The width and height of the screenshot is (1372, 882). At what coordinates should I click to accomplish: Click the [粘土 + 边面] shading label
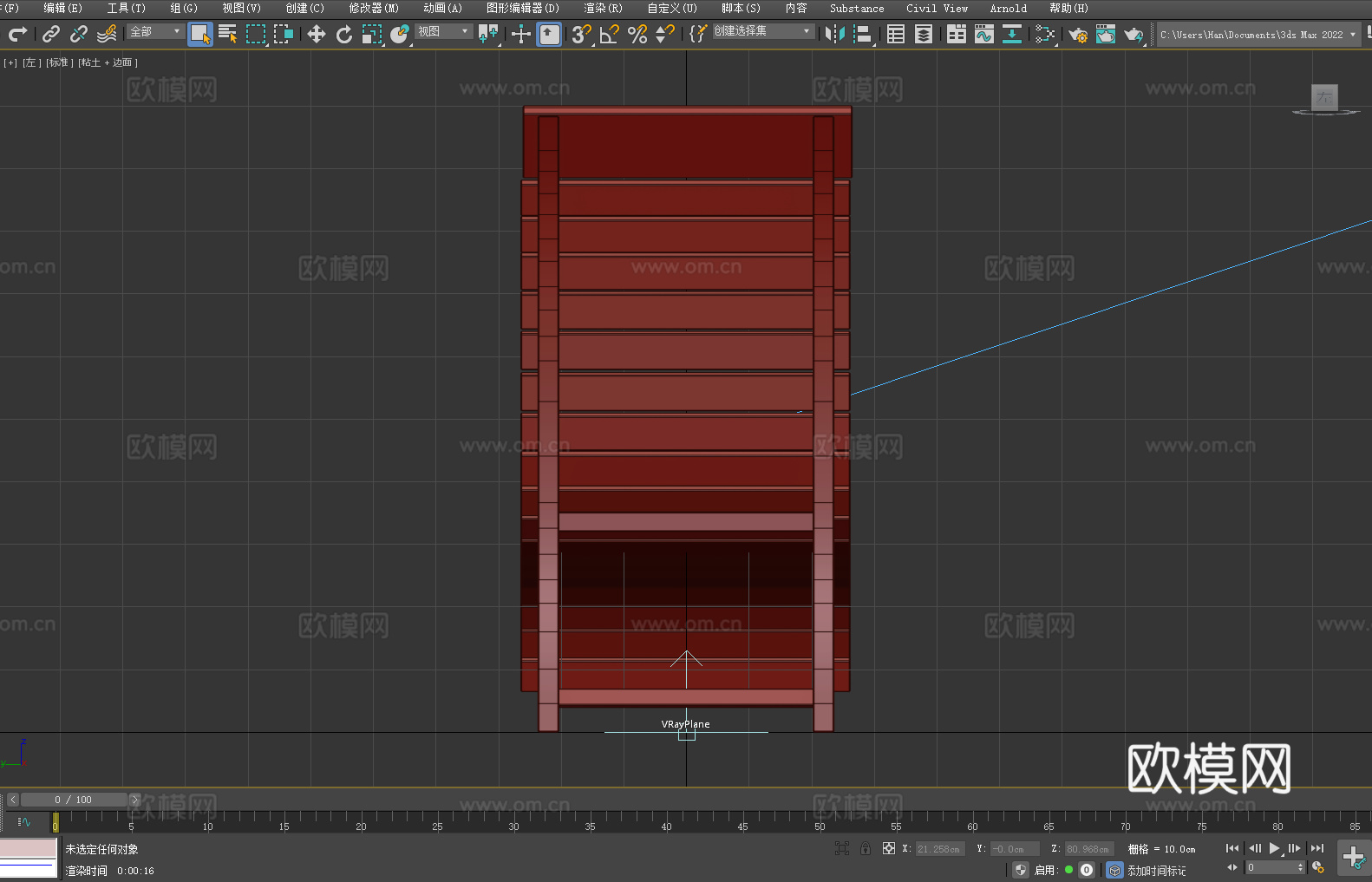pos(108,62)
